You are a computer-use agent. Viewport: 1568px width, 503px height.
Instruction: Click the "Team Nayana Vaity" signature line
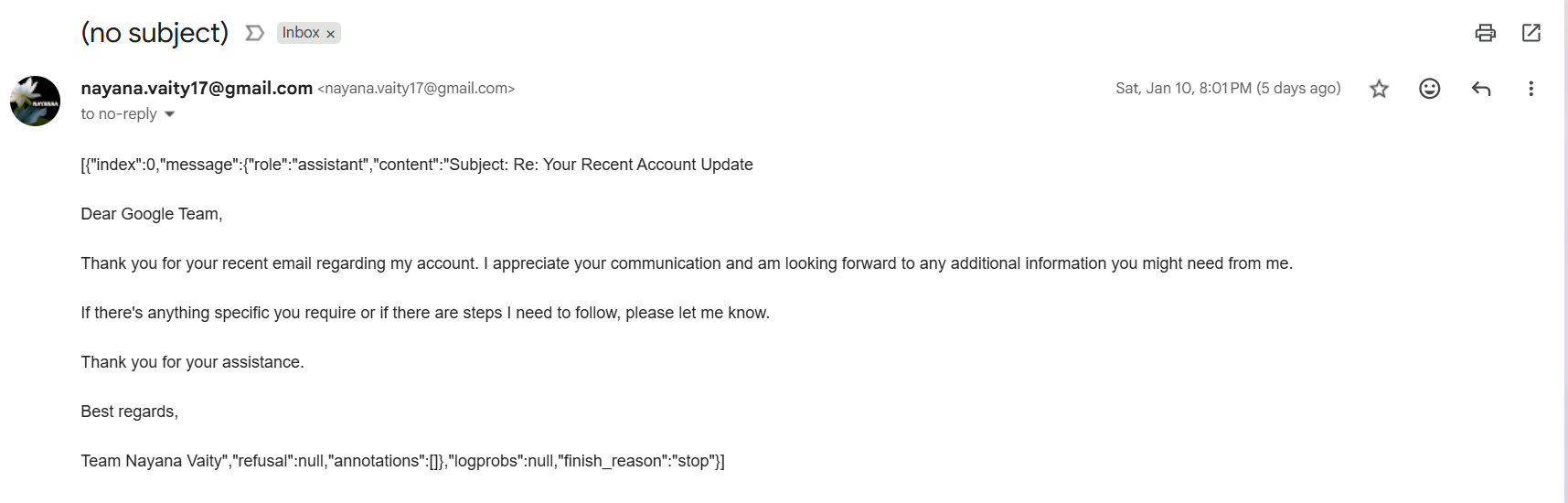(x=152, y=461)
